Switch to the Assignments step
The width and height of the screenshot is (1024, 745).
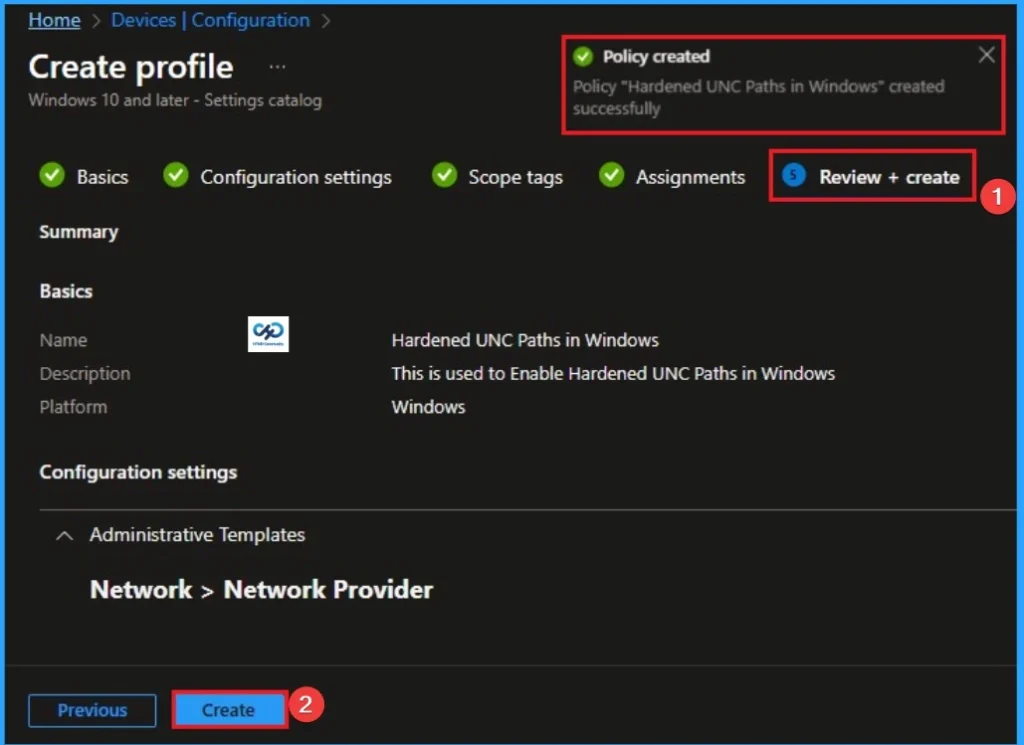[691, 176]
